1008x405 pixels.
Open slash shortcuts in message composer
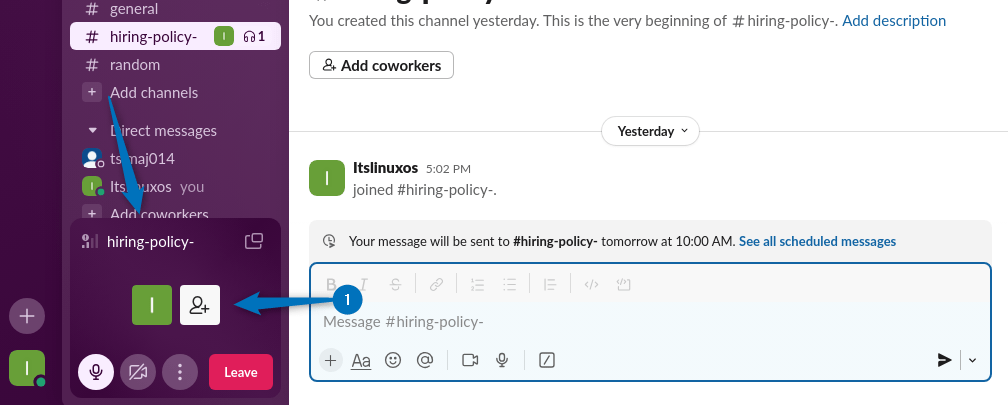[546, 360]
